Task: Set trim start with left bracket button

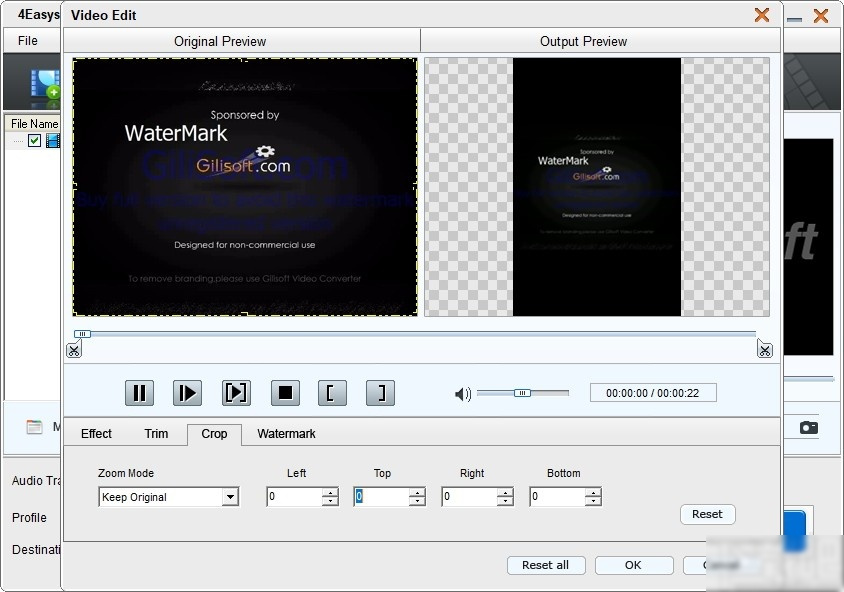Action: click(x=332, y=393)
